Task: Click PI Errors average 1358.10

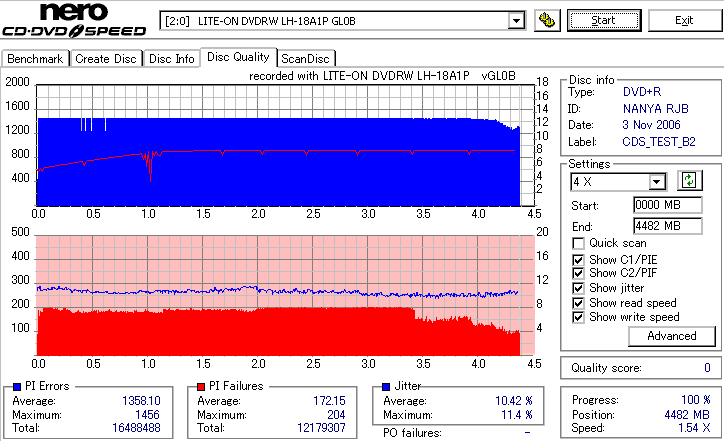Action: [141, 401]
